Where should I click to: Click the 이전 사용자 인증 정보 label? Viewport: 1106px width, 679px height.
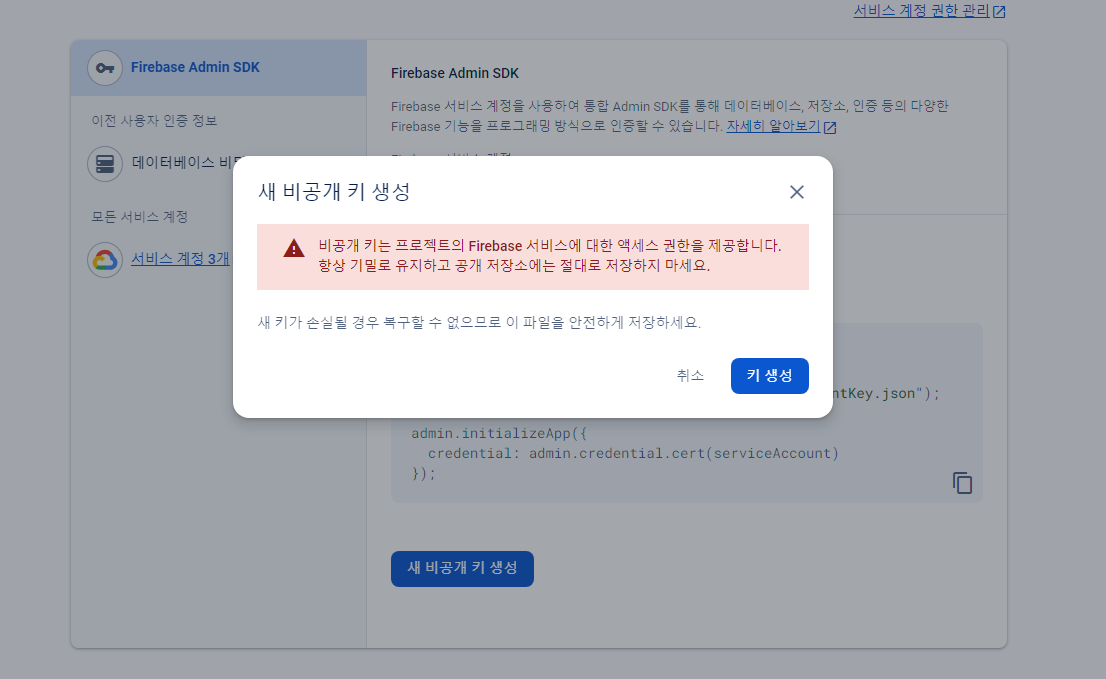click(x=154, y=121)
